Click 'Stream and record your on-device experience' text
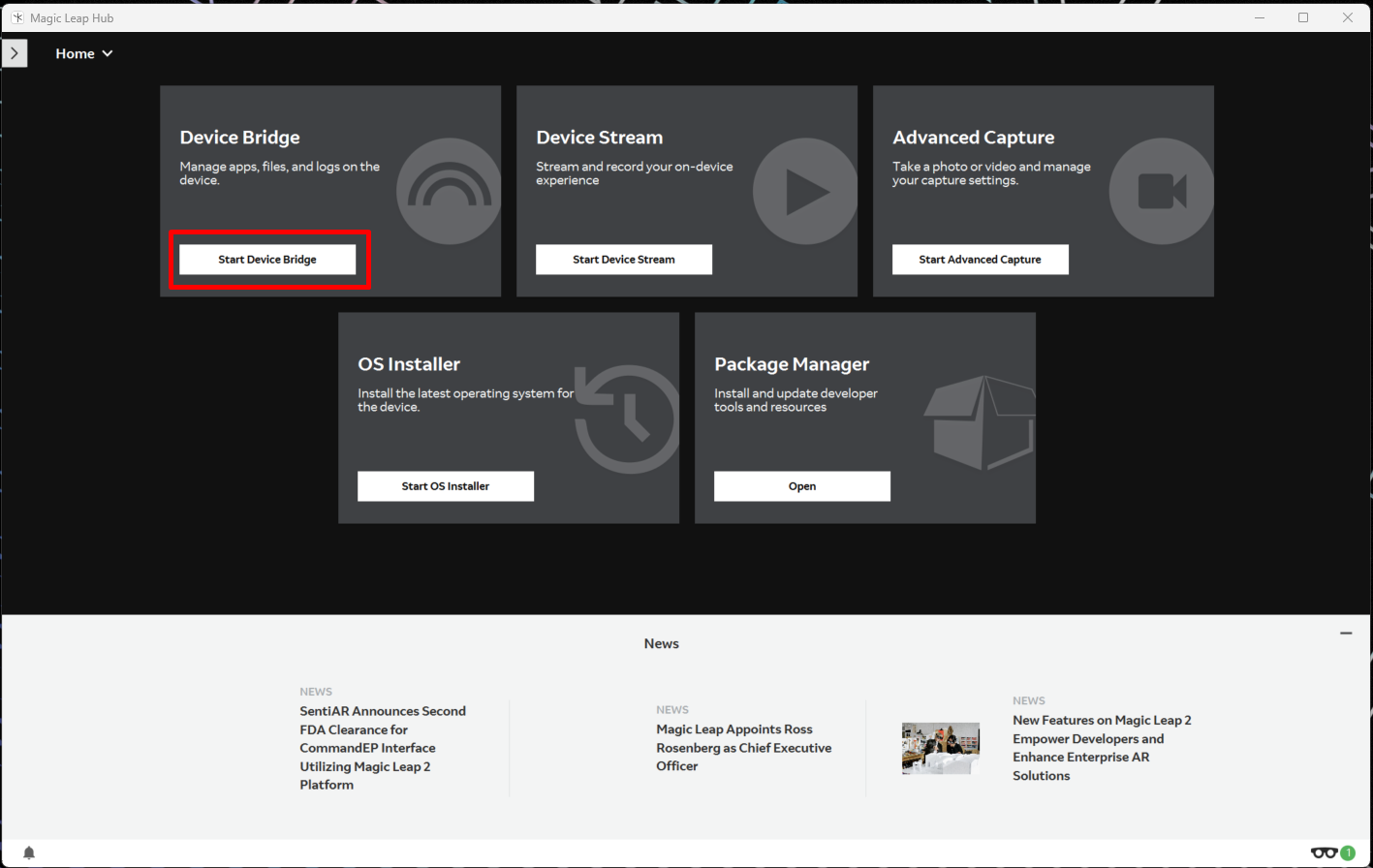The height and width of the screenshot is (868, 1373). click(x=635, y=173)
